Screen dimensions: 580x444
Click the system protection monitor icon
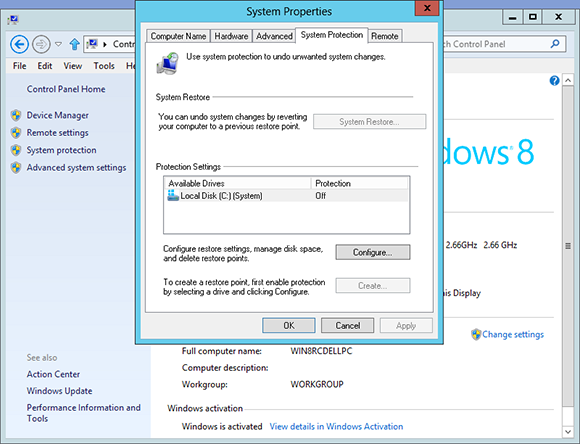(x=168, y=63)
